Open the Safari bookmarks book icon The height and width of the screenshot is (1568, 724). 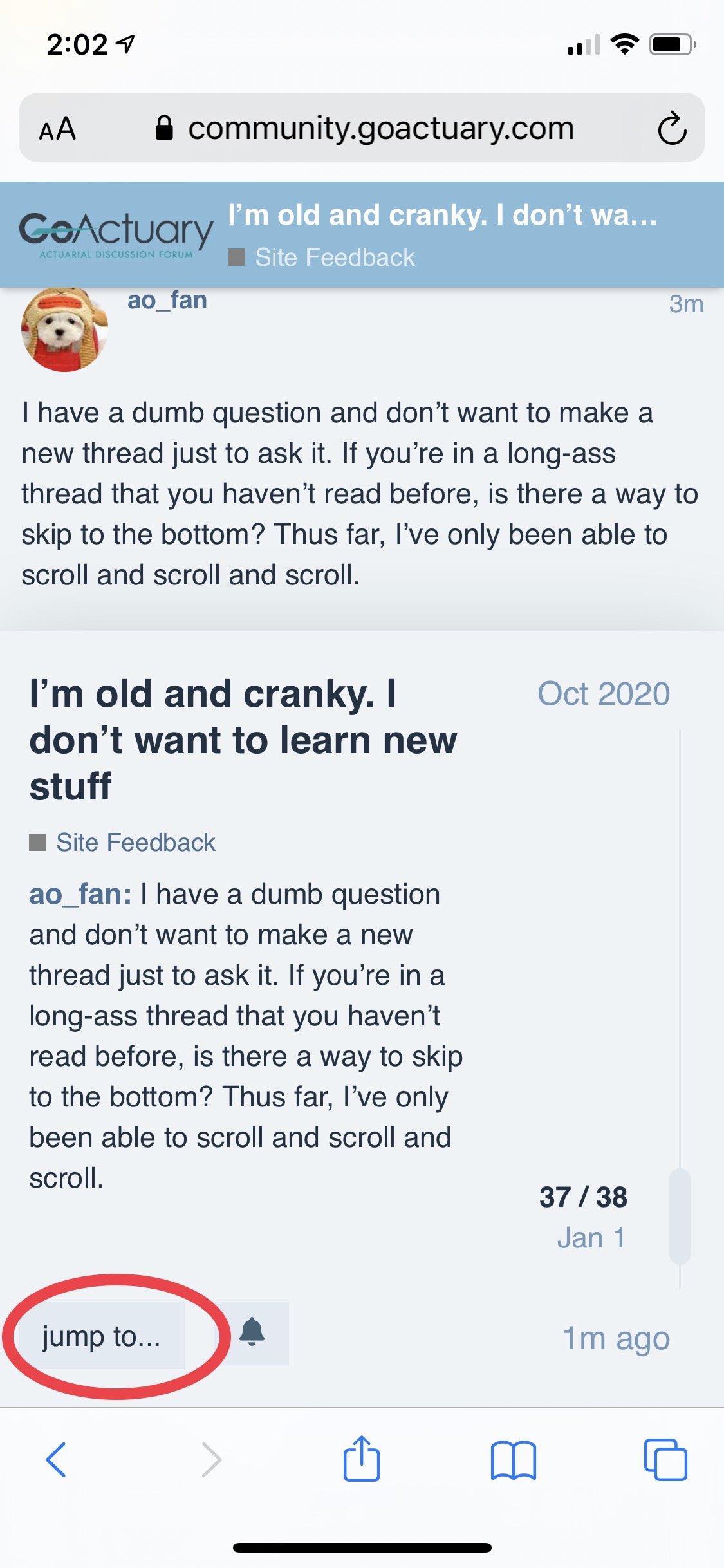click(x=513, y=1461)
